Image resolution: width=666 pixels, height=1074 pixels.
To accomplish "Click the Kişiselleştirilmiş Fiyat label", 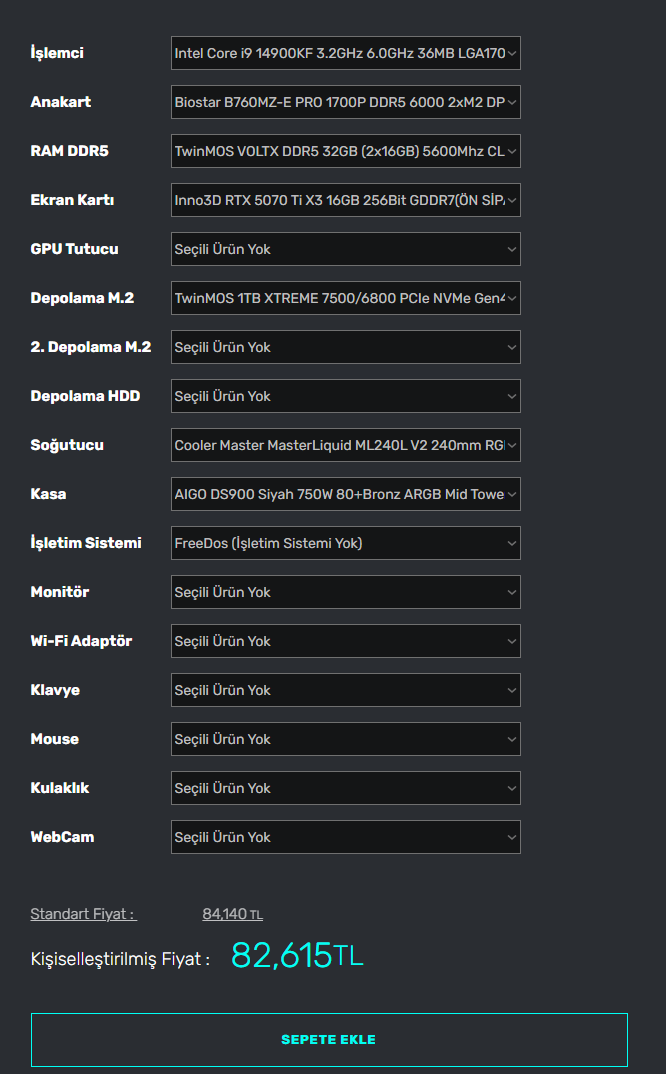I will (120, 959).
